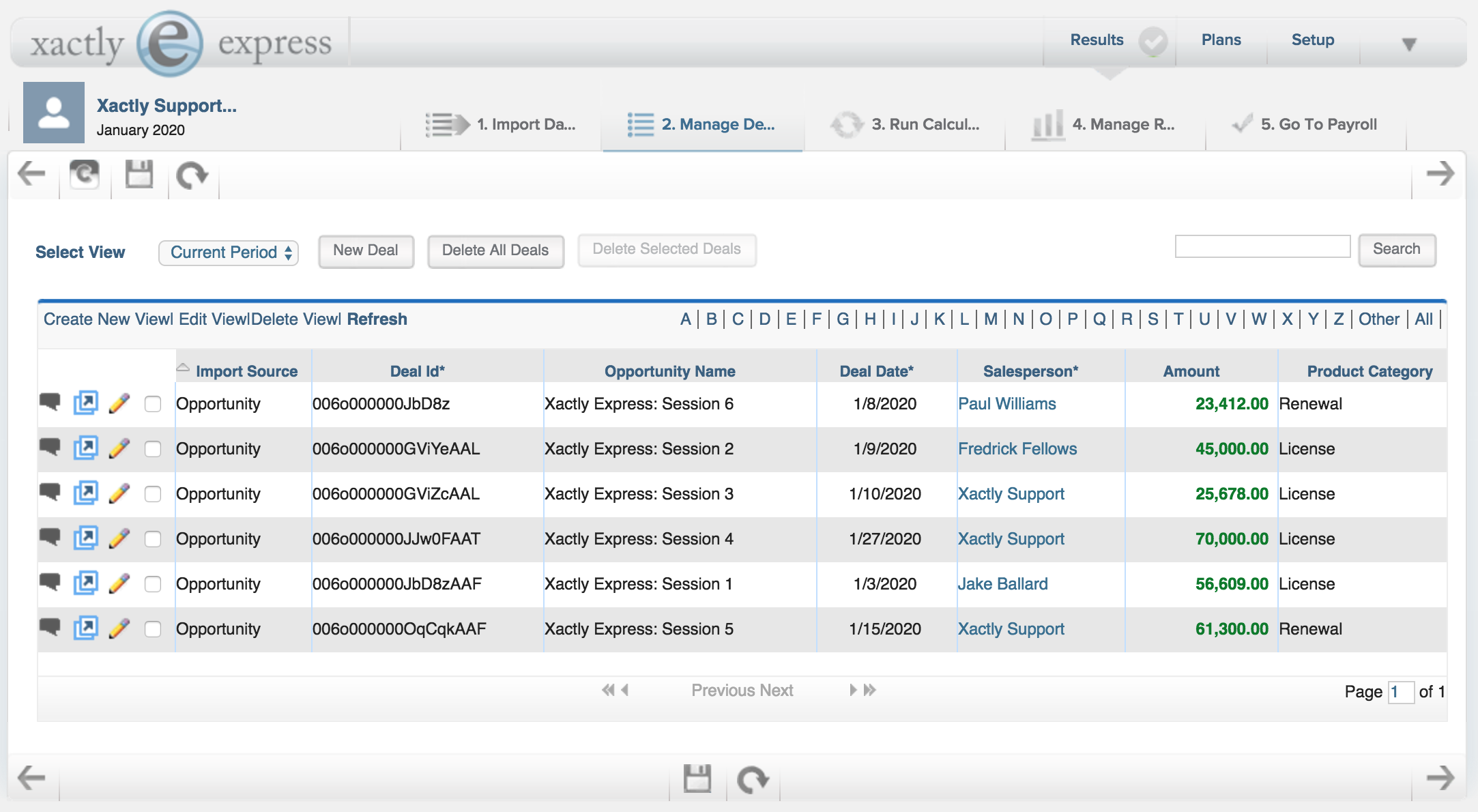Open the Plans tab

point(1221,40)
